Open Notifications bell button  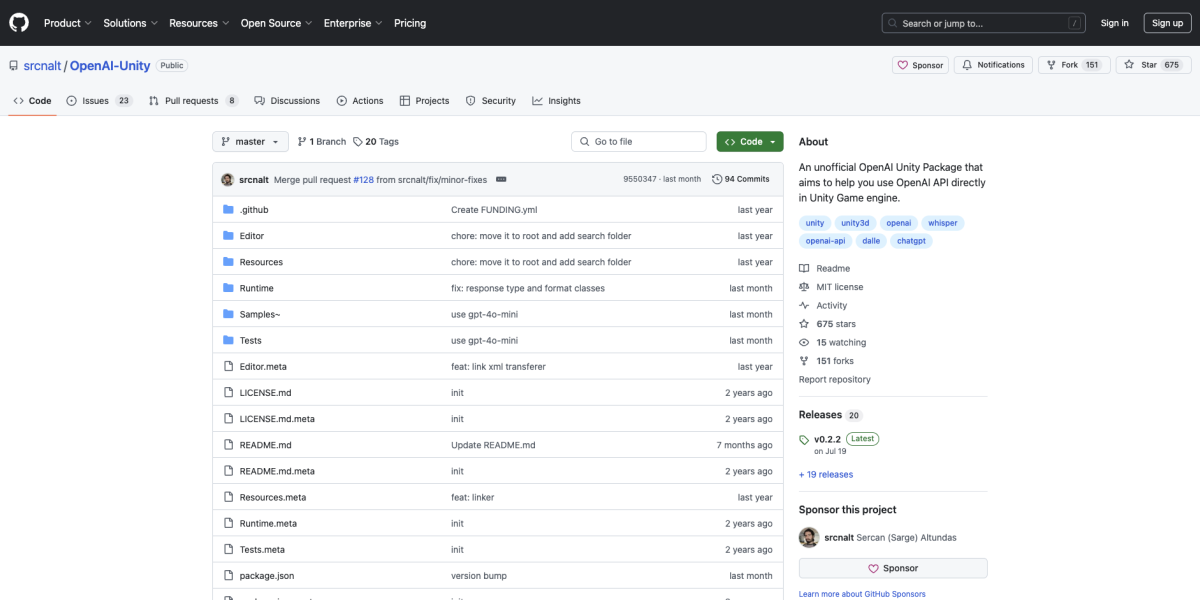tap(993, 65)
